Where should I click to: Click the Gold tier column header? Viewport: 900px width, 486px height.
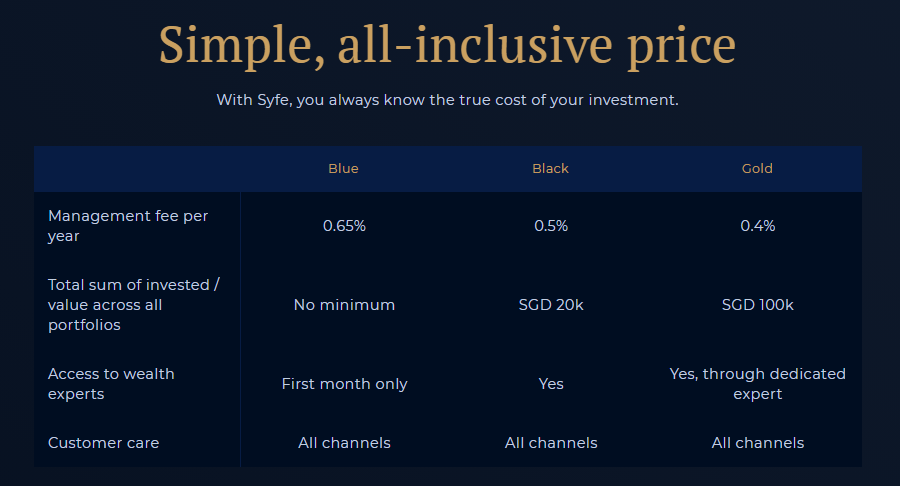(x=757, y=169)
